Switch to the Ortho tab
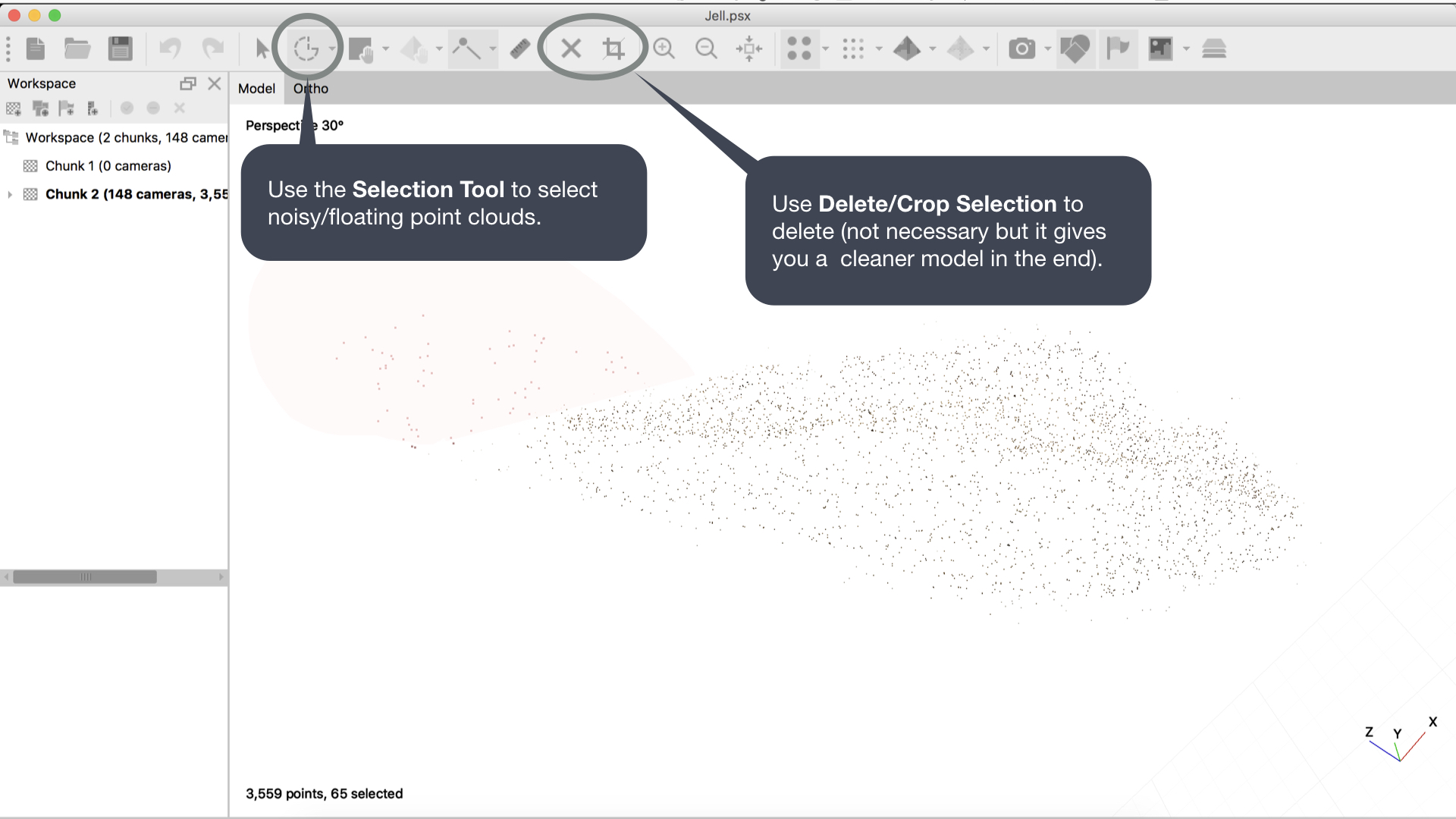This screenshot has height=819, width=1456. click(x=311, y=89)
